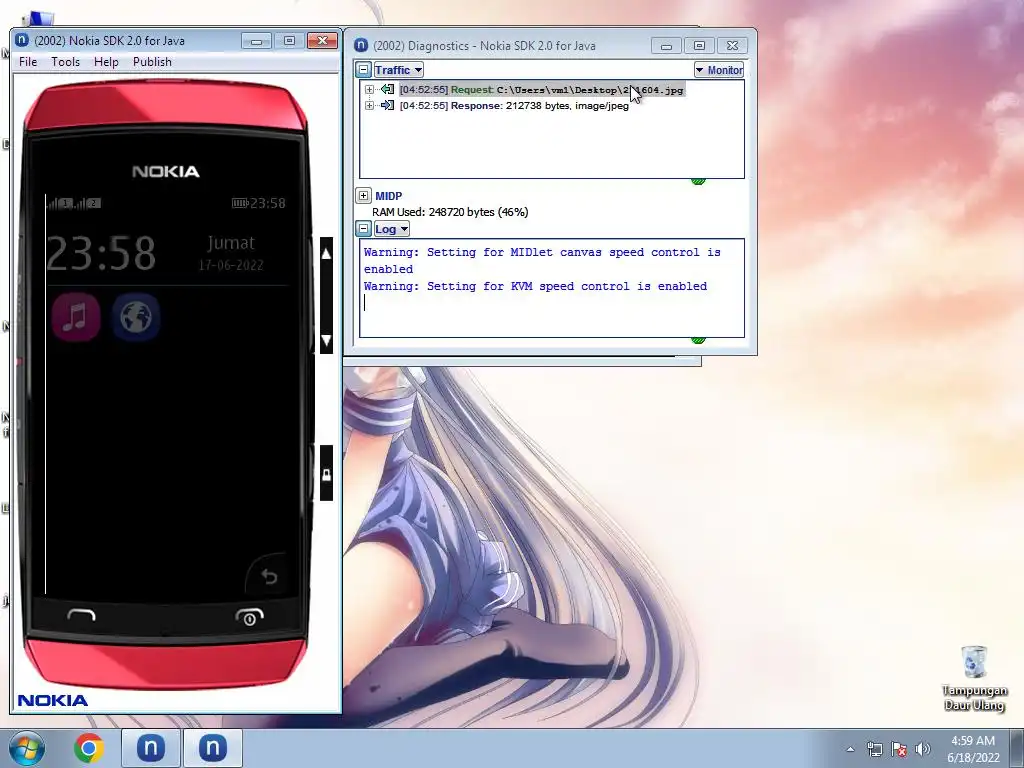Click the lock key on emulator side
This screenshot has width=1024, height=768.
(326, 474)
